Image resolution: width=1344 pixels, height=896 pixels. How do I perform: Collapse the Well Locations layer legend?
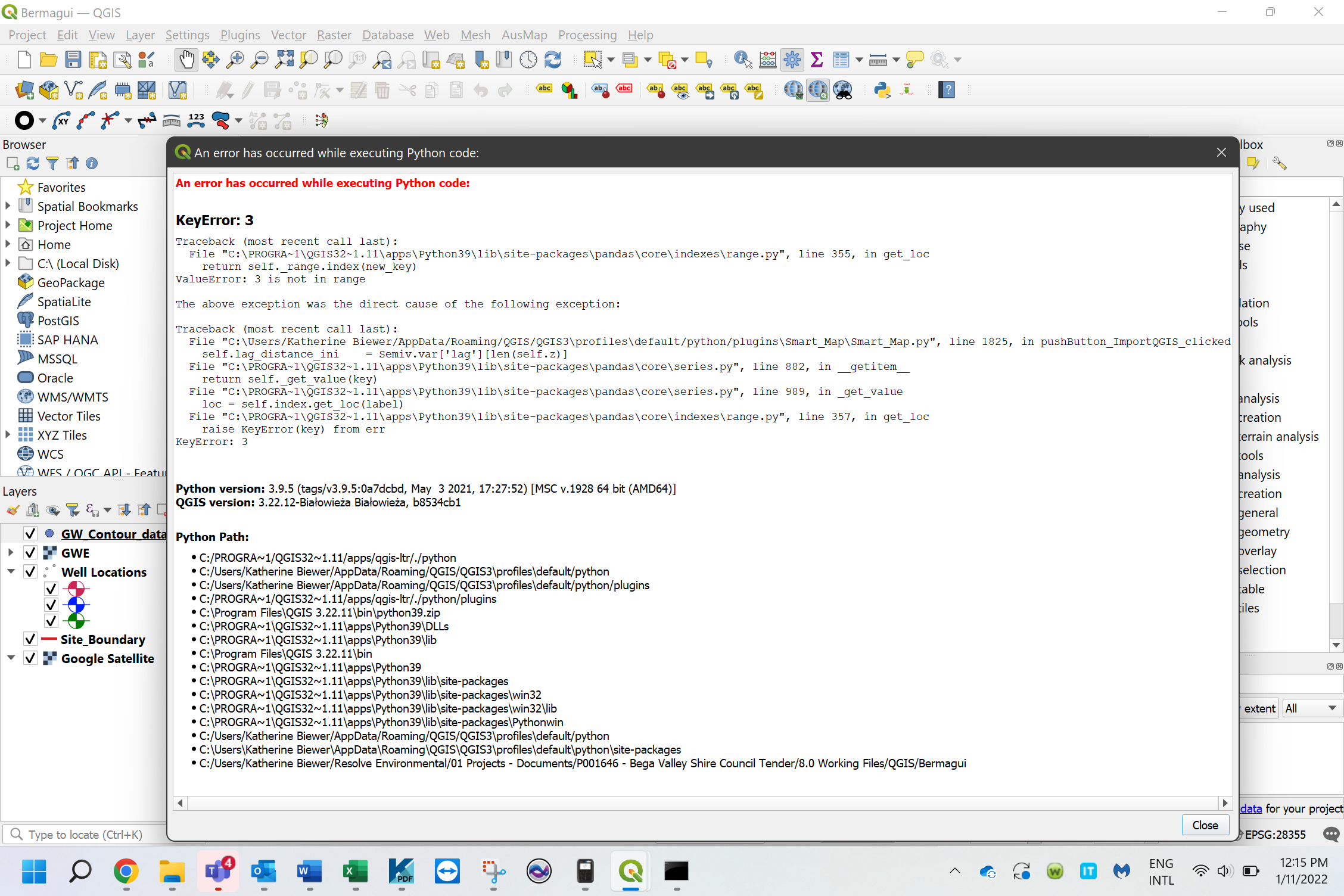[11, 571]
